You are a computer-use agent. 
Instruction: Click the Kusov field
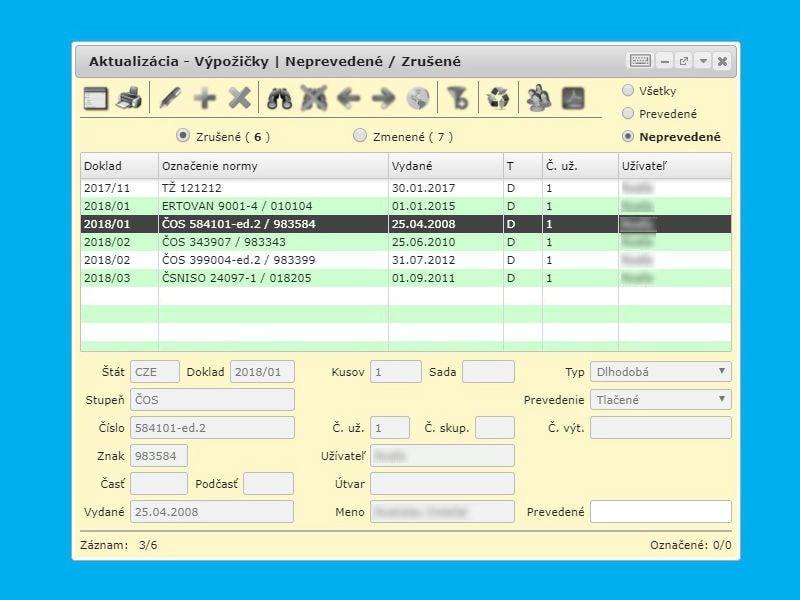coord(396,372)
